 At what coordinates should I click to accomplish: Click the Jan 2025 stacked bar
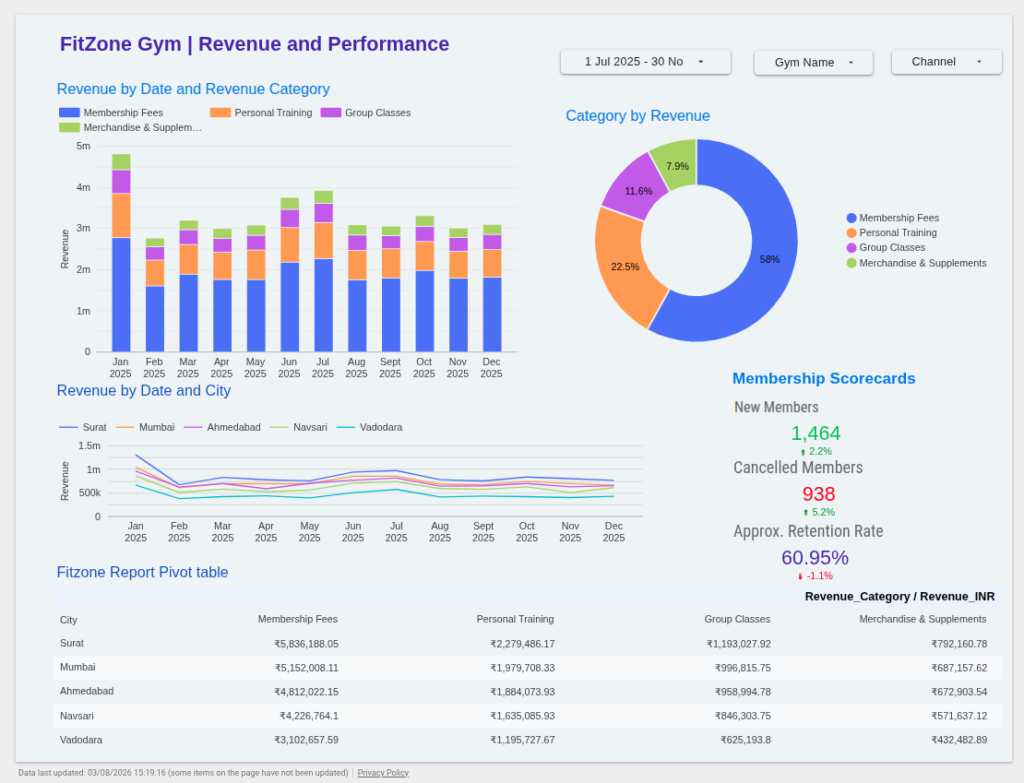[x=121, y=253]
